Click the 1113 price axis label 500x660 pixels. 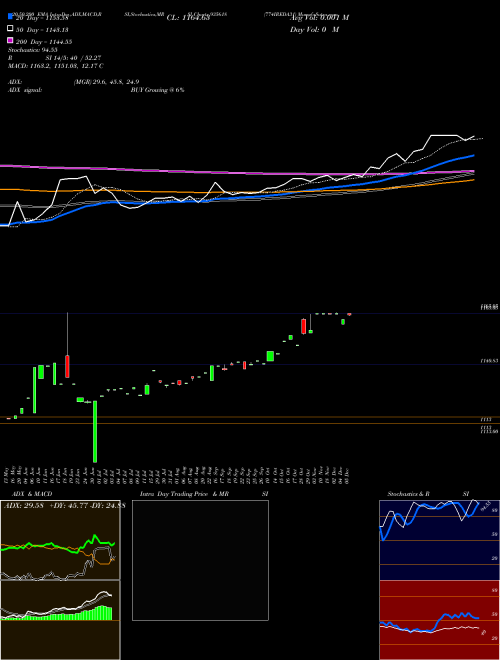pos(486,420)
